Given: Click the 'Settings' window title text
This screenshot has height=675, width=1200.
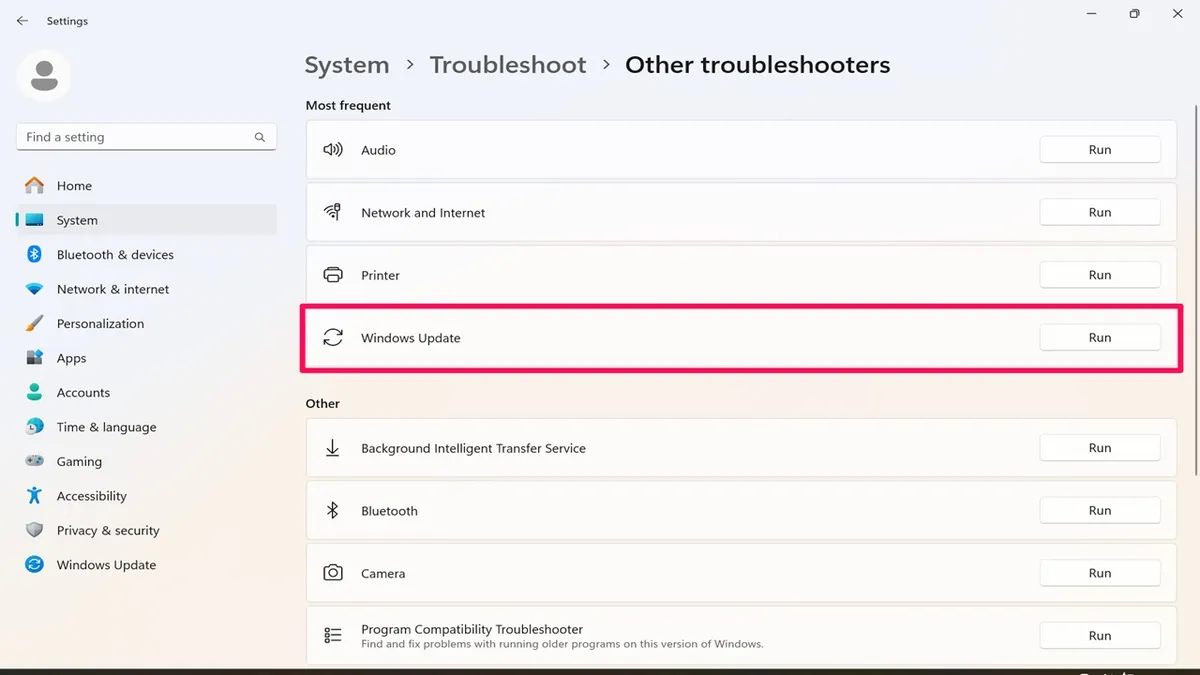Looking at the screenshot, I should point(67,21).
